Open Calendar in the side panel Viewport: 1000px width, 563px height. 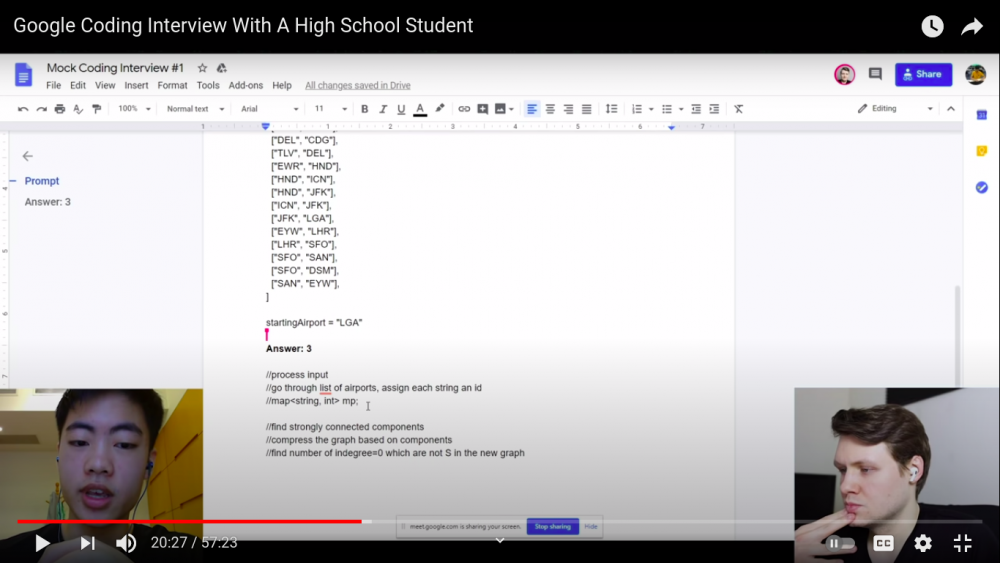point(982,115)
